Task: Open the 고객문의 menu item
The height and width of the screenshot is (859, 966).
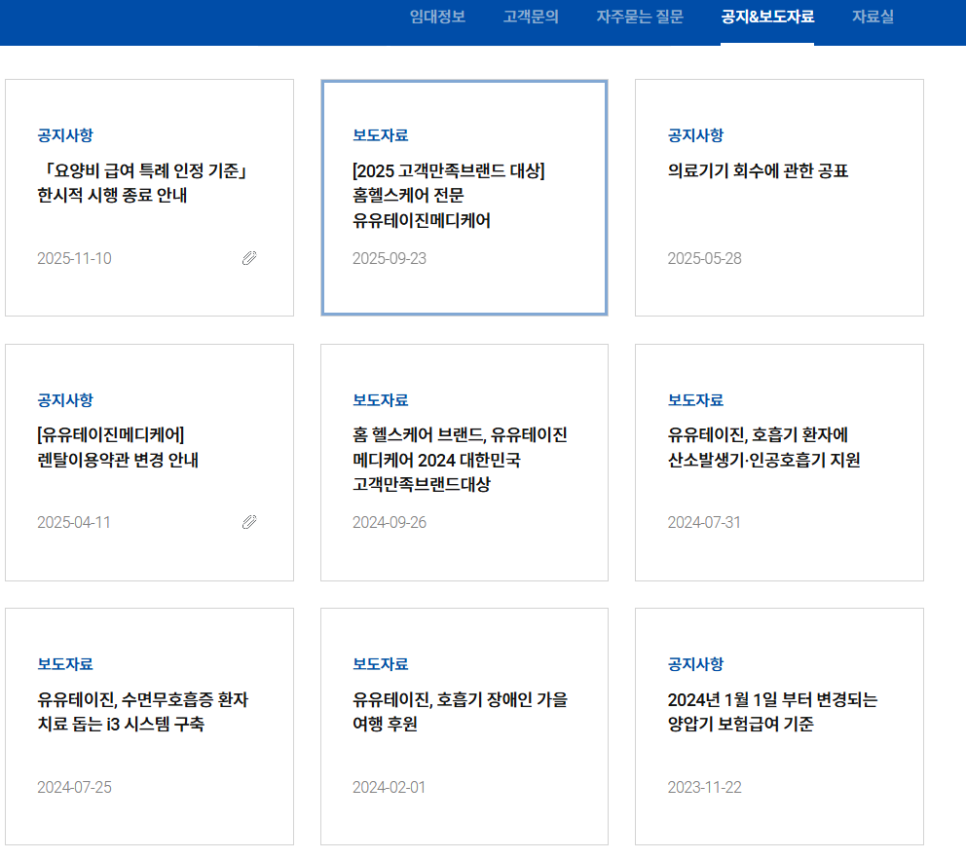Action: click(530, 17)
